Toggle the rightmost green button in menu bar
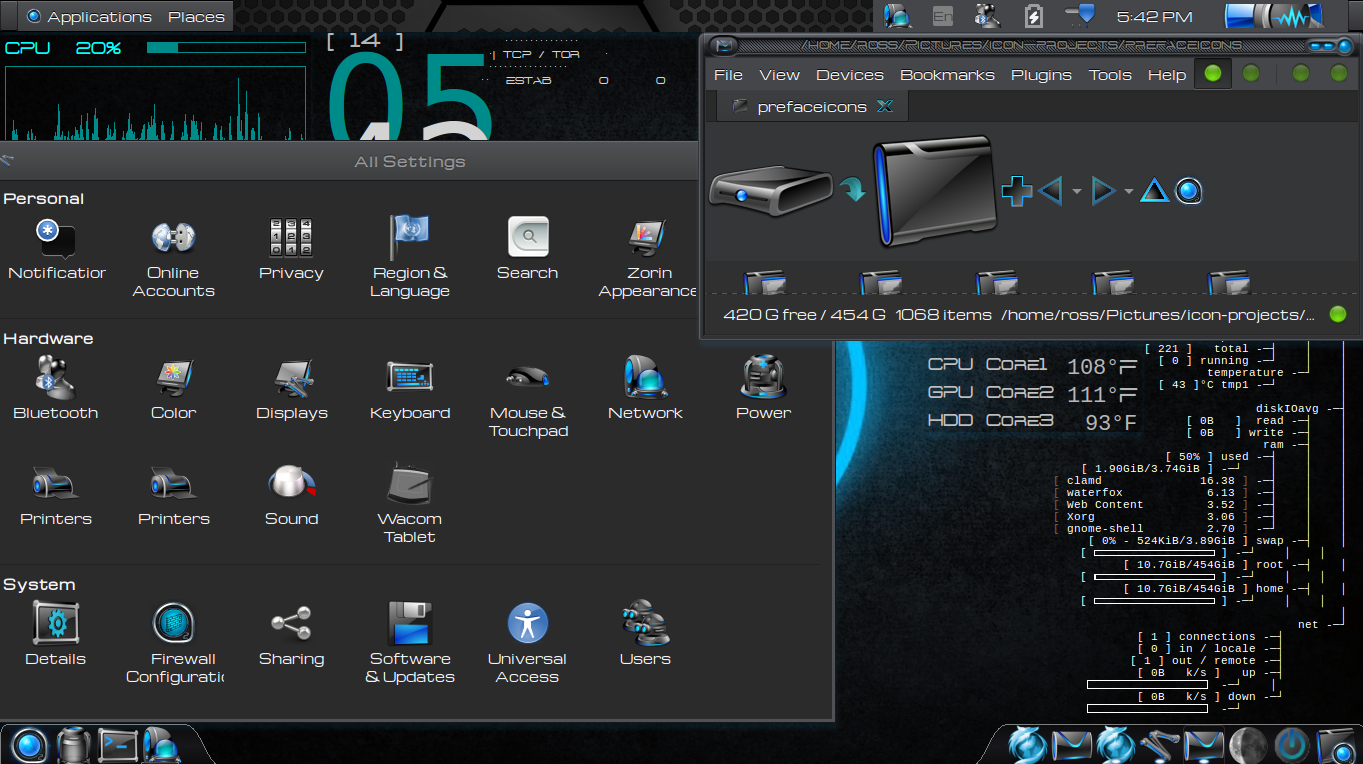Screen dimensions: 1363x764 coord(1339,74)
